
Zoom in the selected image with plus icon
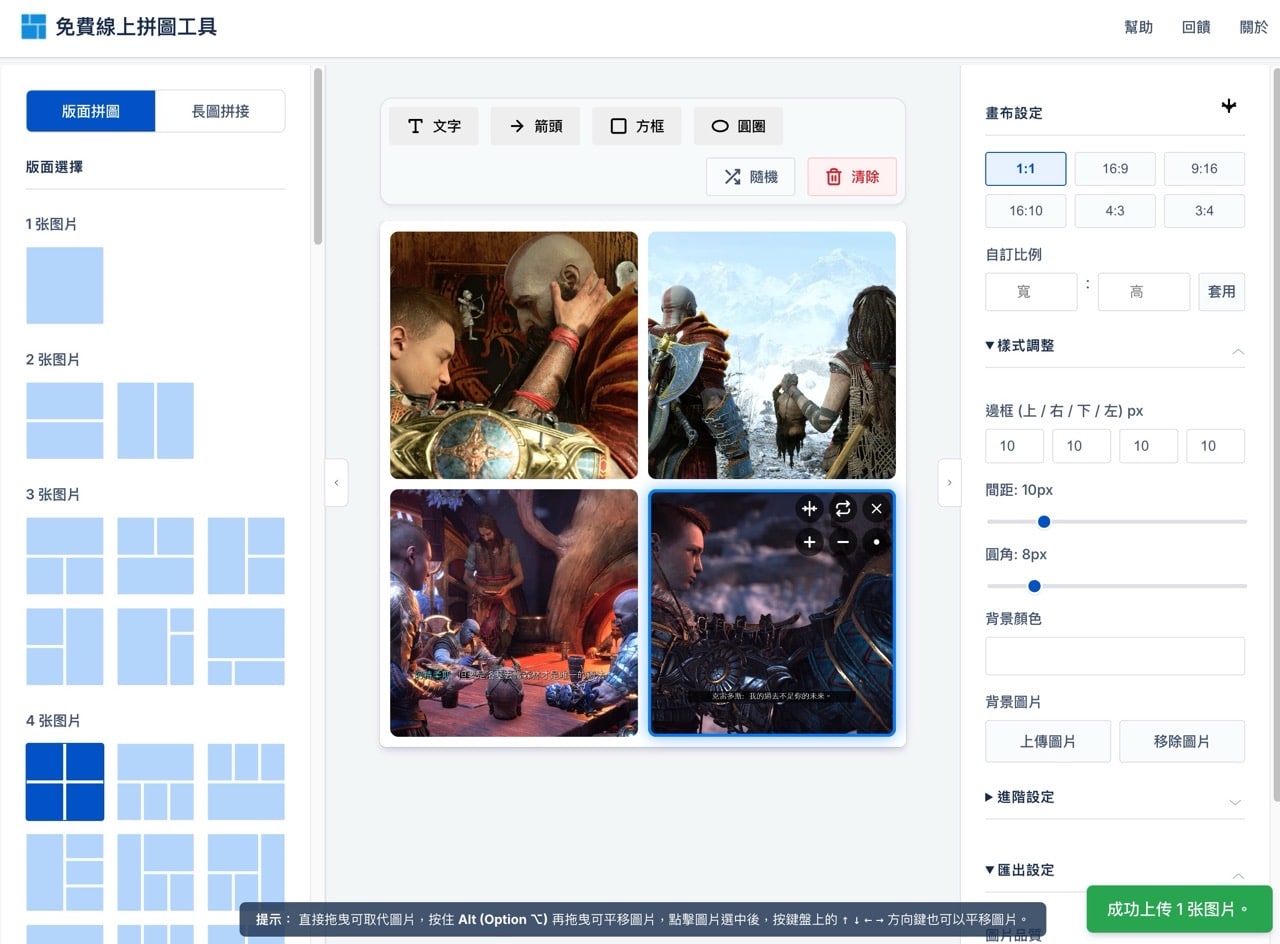809,542
